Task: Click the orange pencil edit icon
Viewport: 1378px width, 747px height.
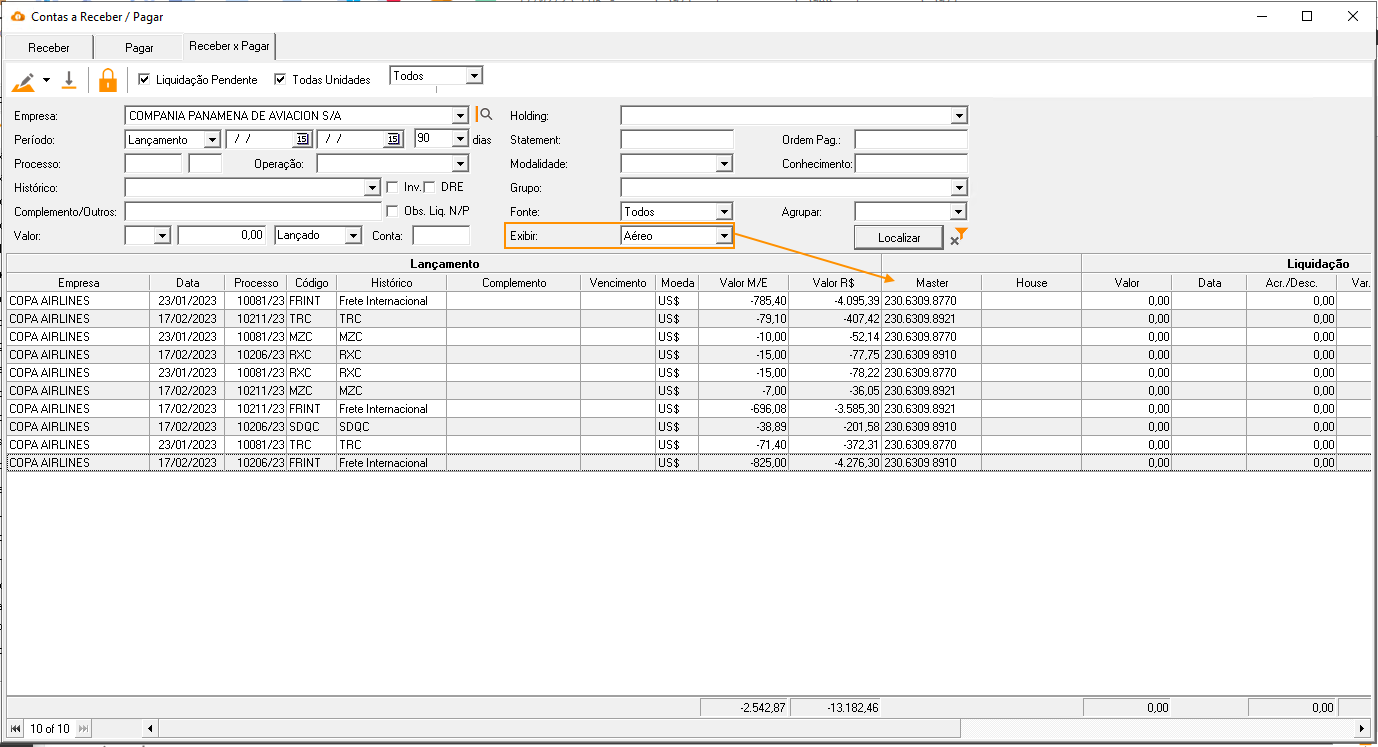Action: point(23,80)
